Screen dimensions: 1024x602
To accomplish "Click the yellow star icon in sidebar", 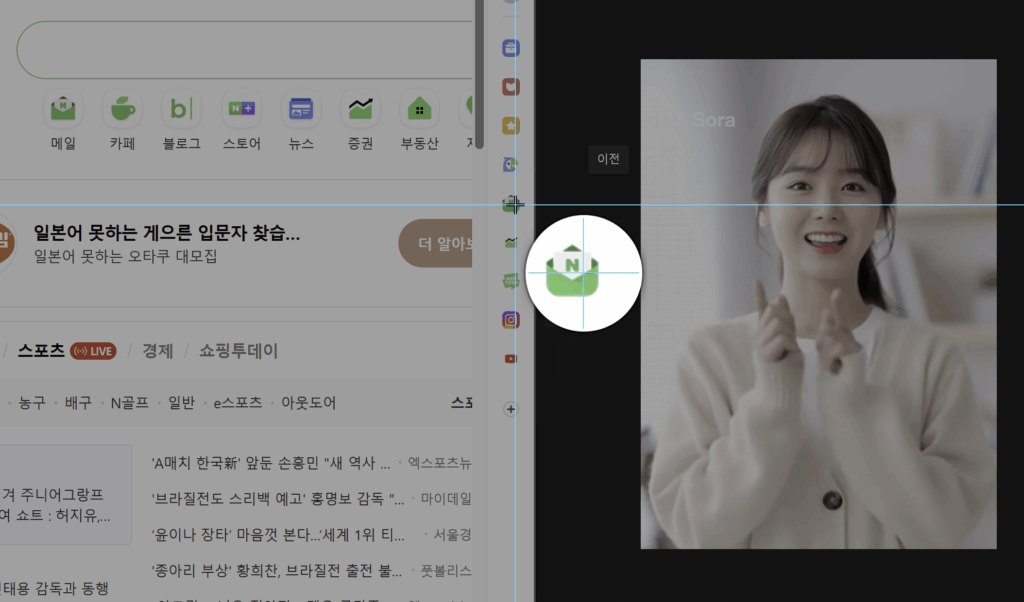I will (511, 126).
